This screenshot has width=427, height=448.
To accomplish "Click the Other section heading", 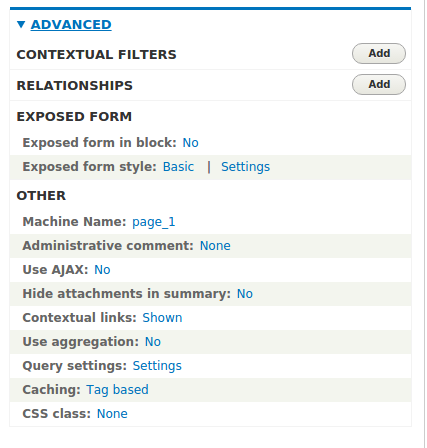I will click(41, 196).
